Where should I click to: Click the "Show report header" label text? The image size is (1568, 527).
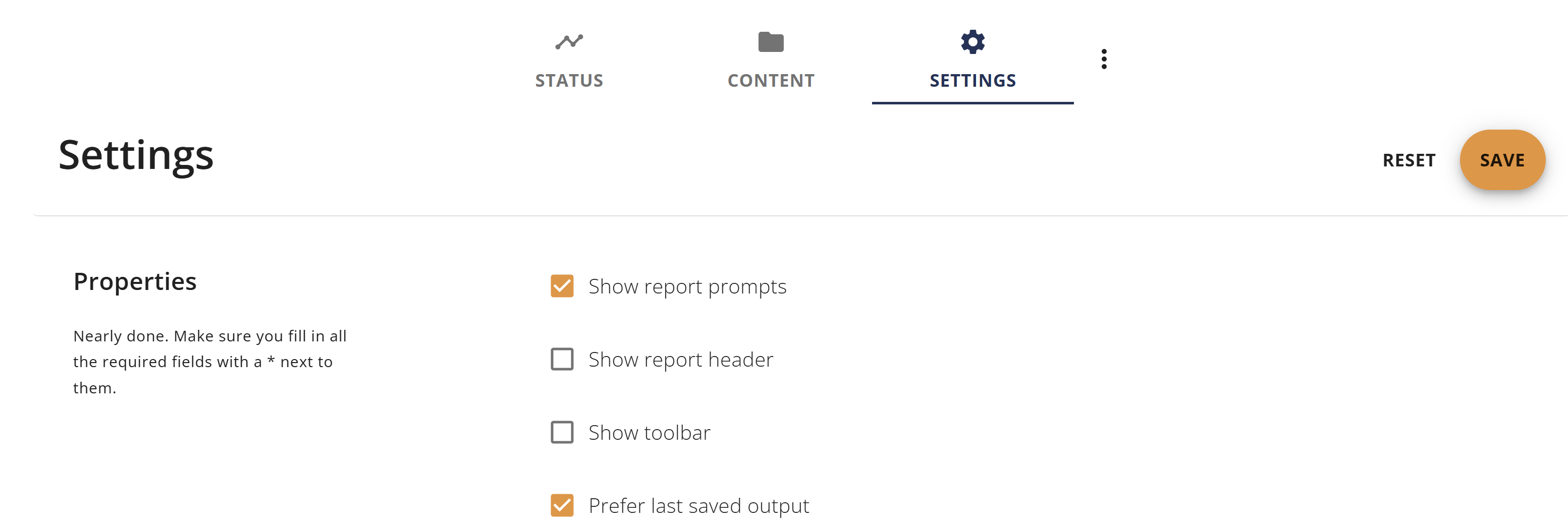click(680, 359)
